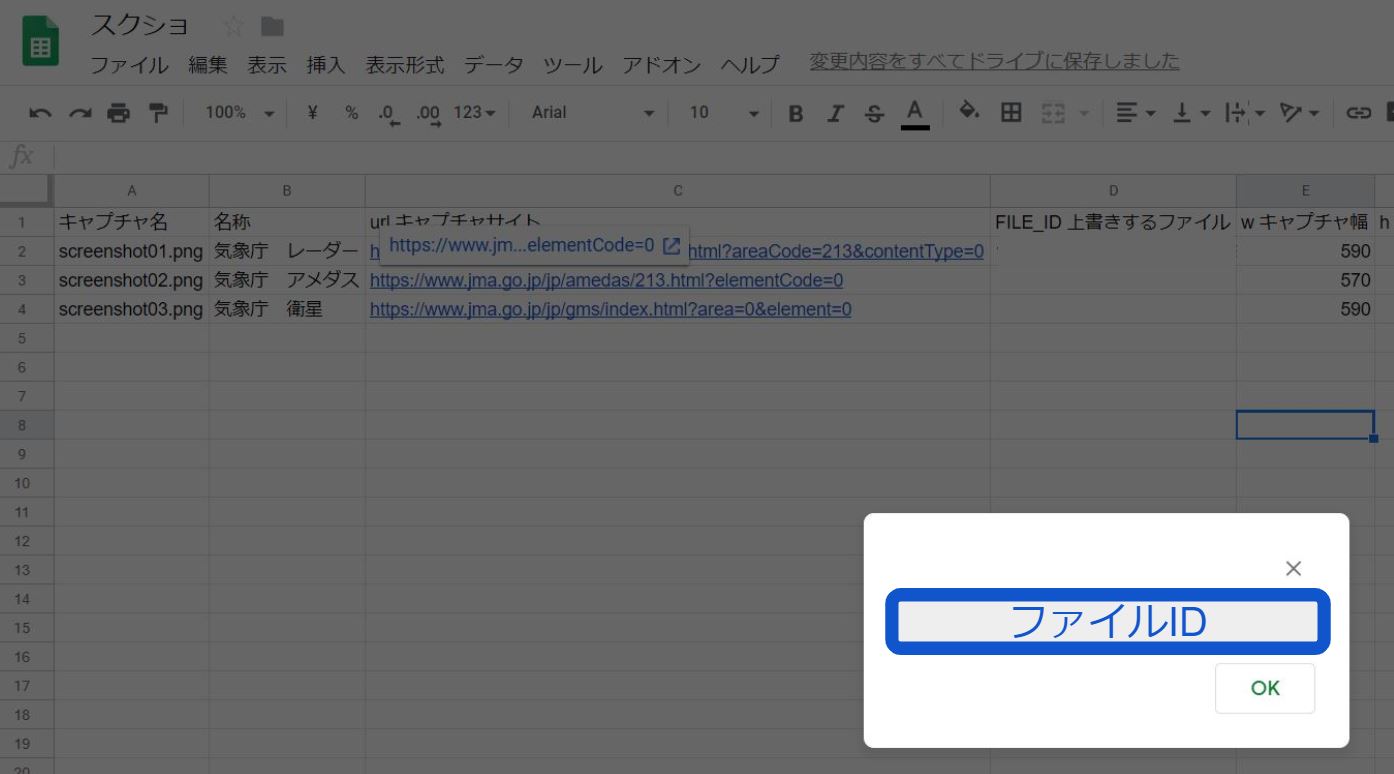This screenshot has height=774, width=1394.
Task: Open the fill color bucket
Action: click(x=969, y=112)
